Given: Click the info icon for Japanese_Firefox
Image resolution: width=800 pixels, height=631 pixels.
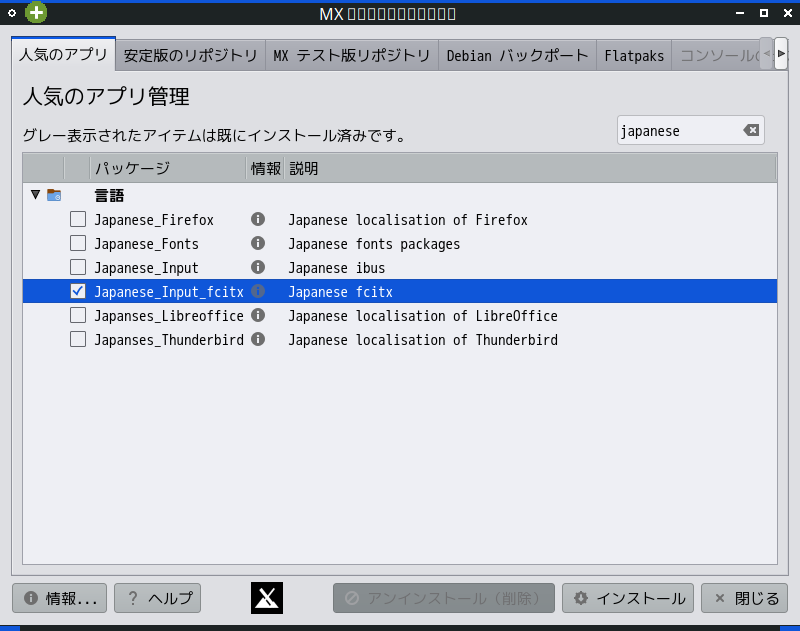Looking at the screenshot, I should [x=258, y=219].
